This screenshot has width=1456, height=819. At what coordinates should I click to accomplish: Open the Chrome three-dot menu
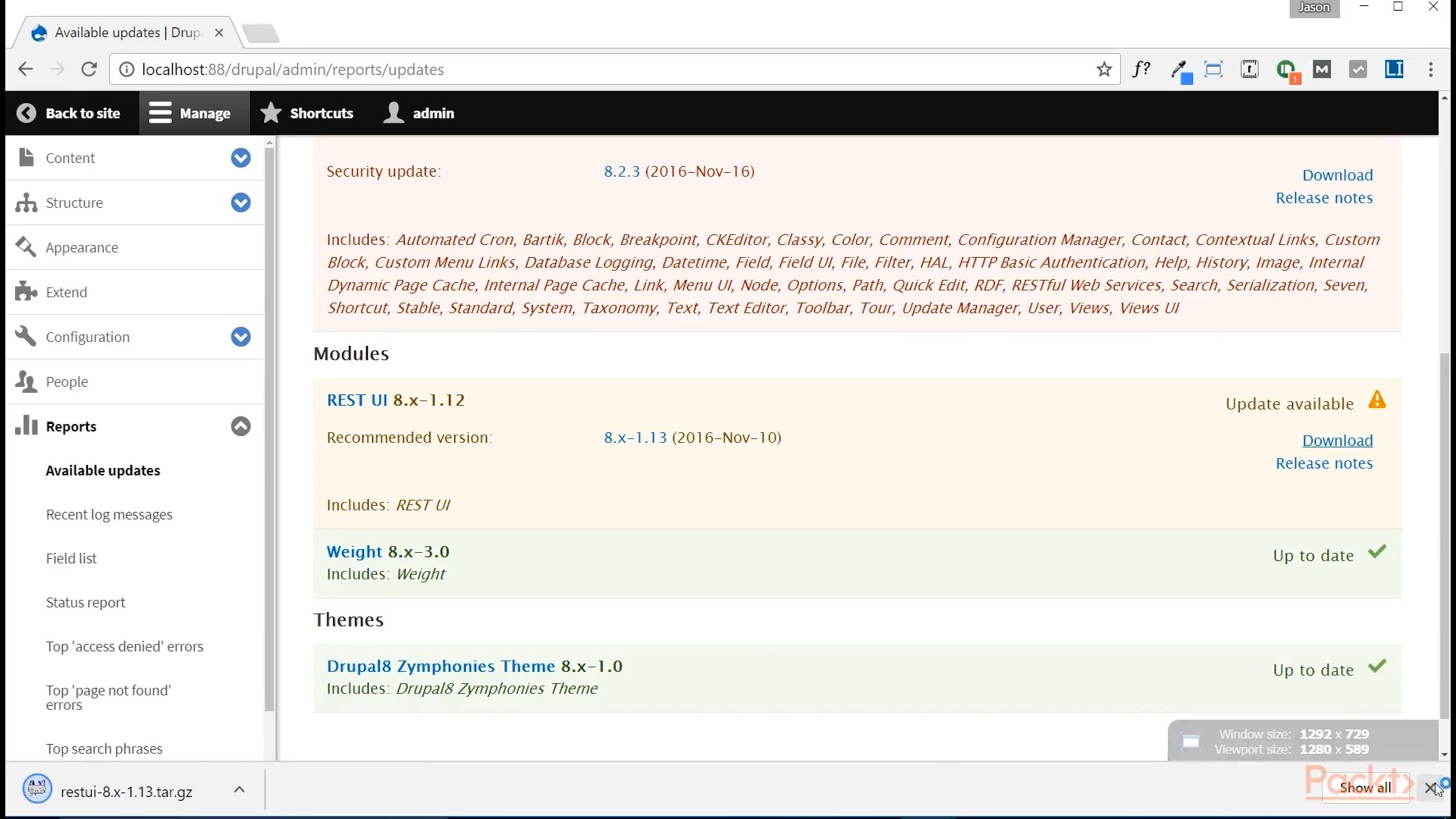[1430, 70]
